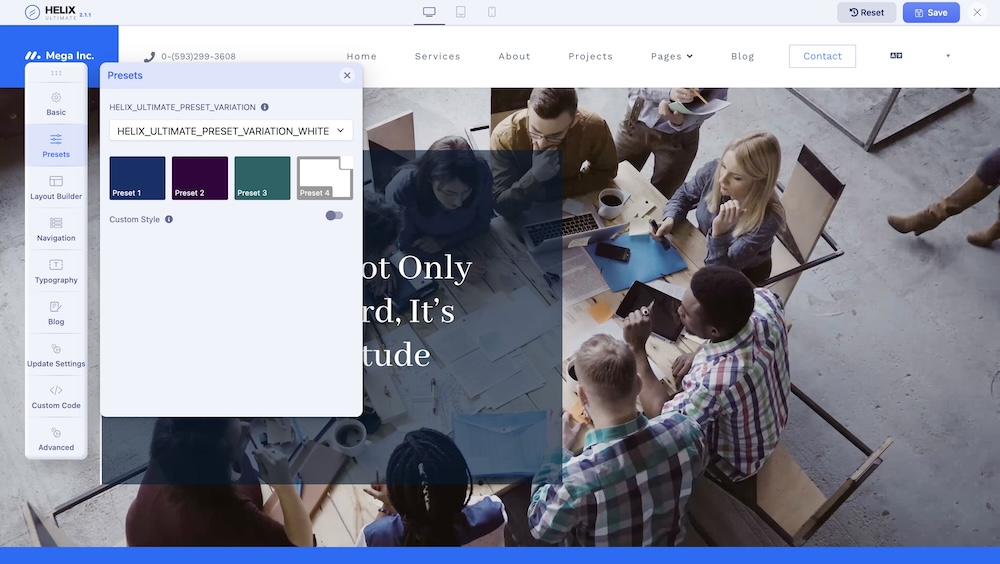
Task: Open the Typography settings
Action: [x=56, y=271]
